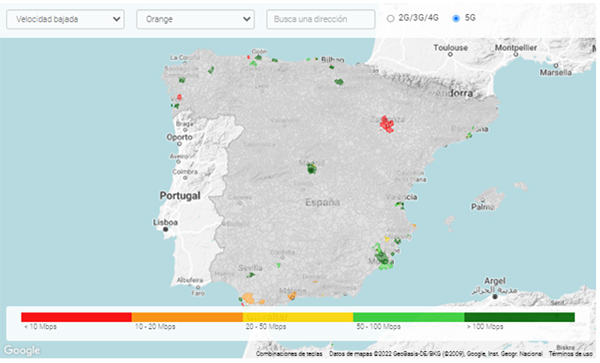This screenshot has height=363, width=600.
Task: Click the dark green over 100 Mbps swatch
Action: click(x=519, y=317)
